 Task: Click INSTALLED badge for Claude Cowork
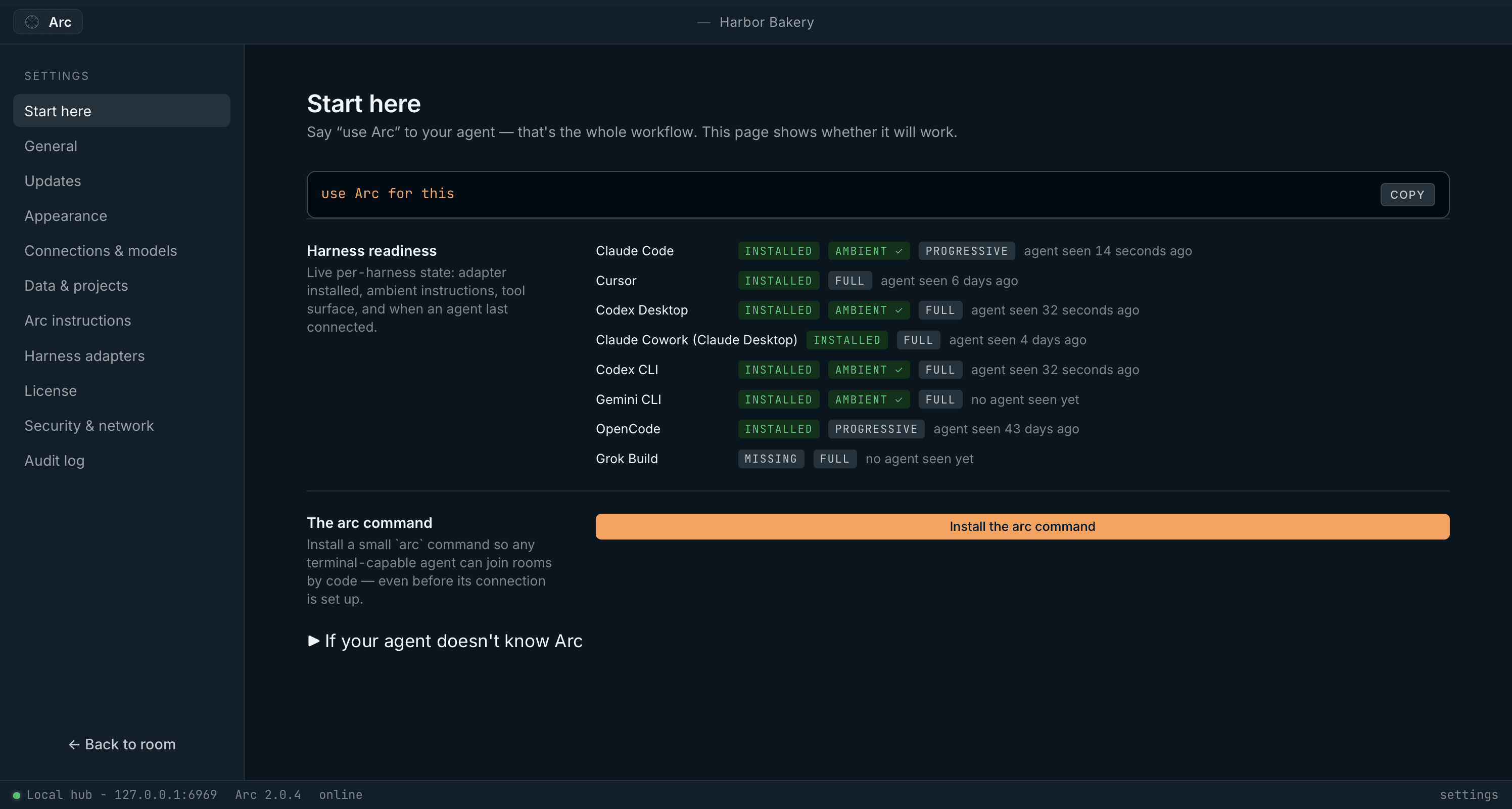846,340
